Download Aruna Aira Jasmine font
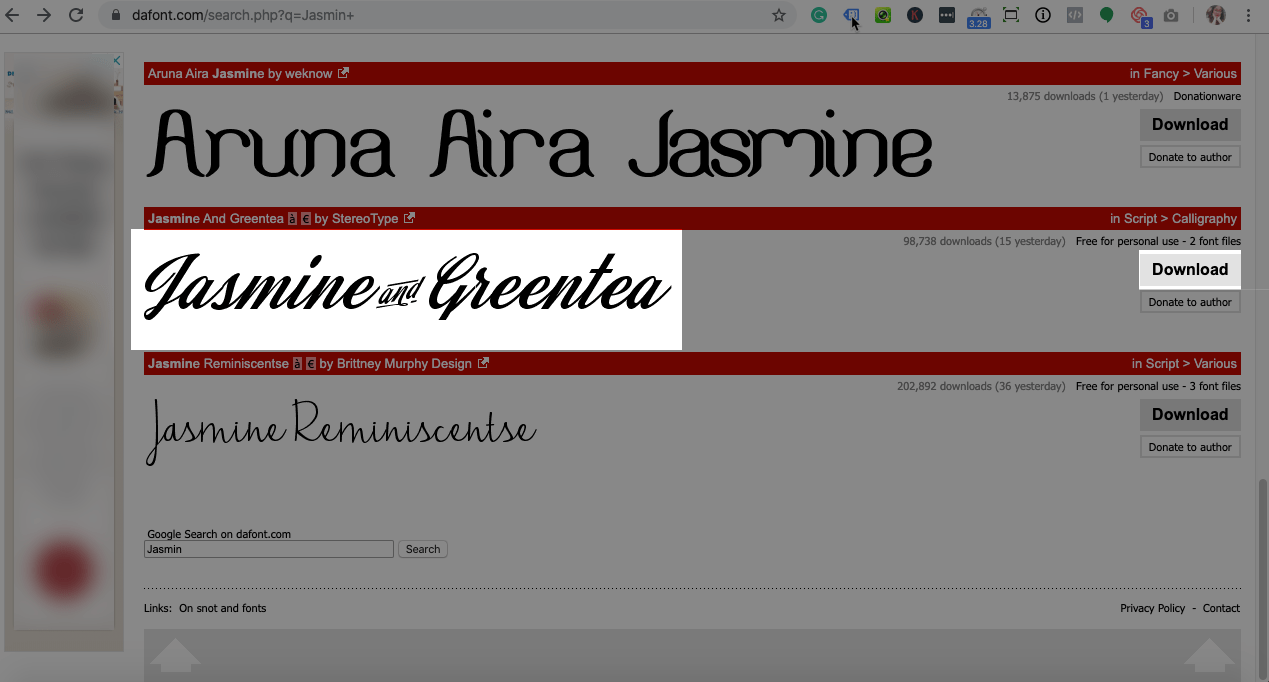This screenshot has width=1269, height=682. (x=1190, y=124)
